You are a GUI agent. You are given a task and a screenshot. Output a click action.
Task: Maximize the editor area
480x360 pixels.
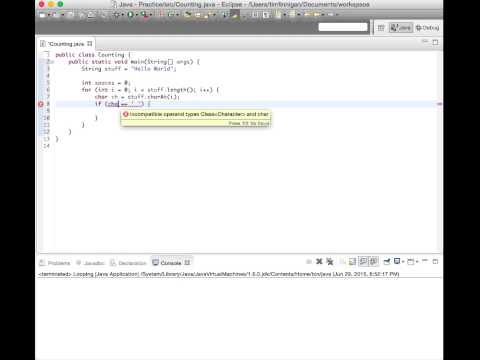click(435, 42)
